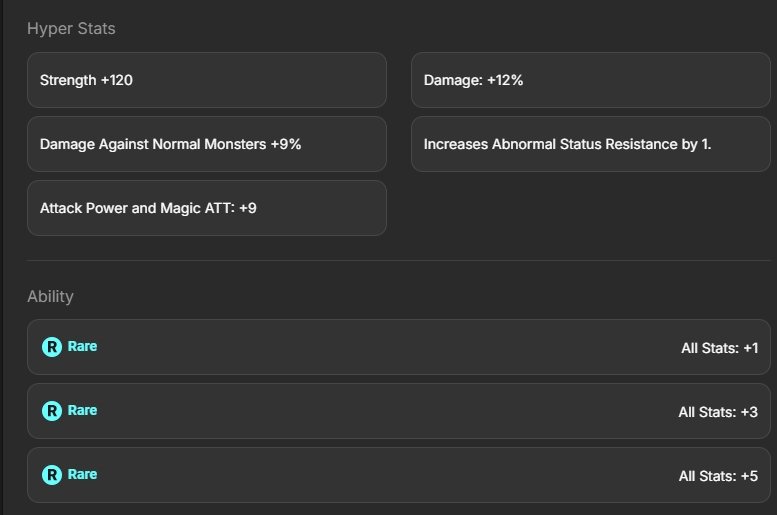
Task: Click the divider line above the Ability section
Action: tap(398, 261)
